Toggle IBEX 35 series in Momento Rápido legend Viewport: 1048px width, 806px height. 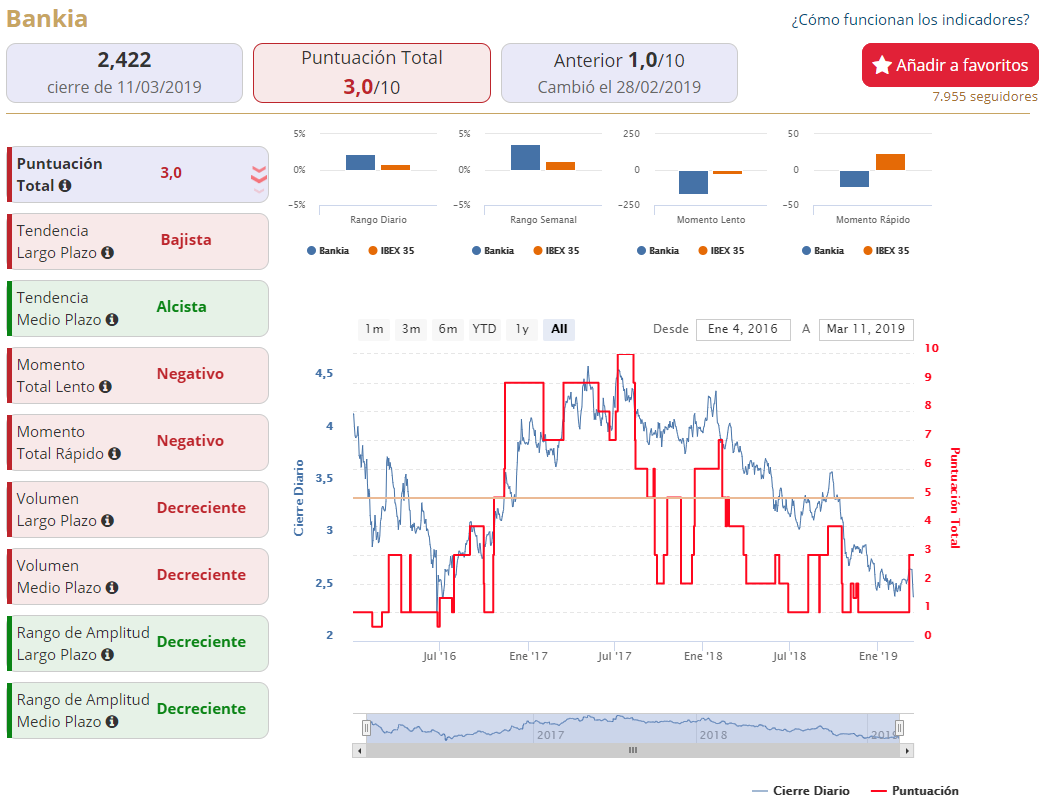pyautogui.click(x=887, y=251)
